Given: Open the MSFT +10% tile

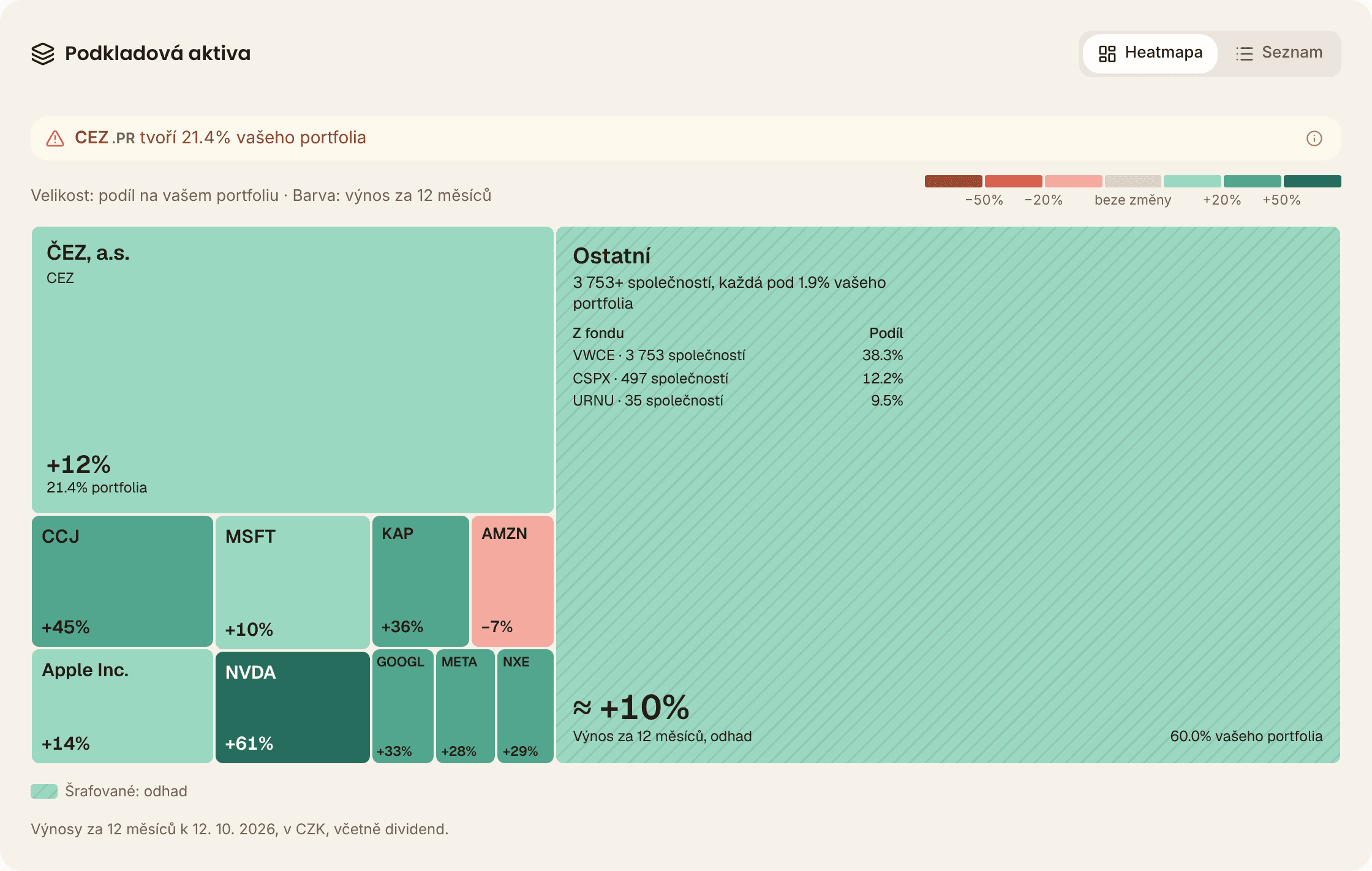Looking at the screenshot, I should (293, 582).
